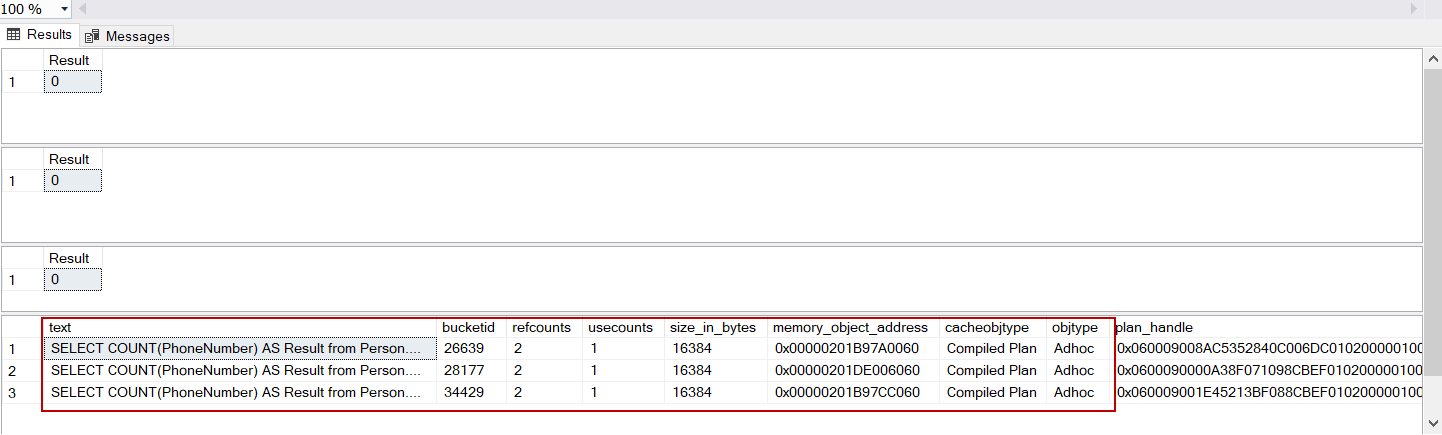Open the Messages tab
This screenshot has height=435, width=1442.
click(x=127, y=36)
